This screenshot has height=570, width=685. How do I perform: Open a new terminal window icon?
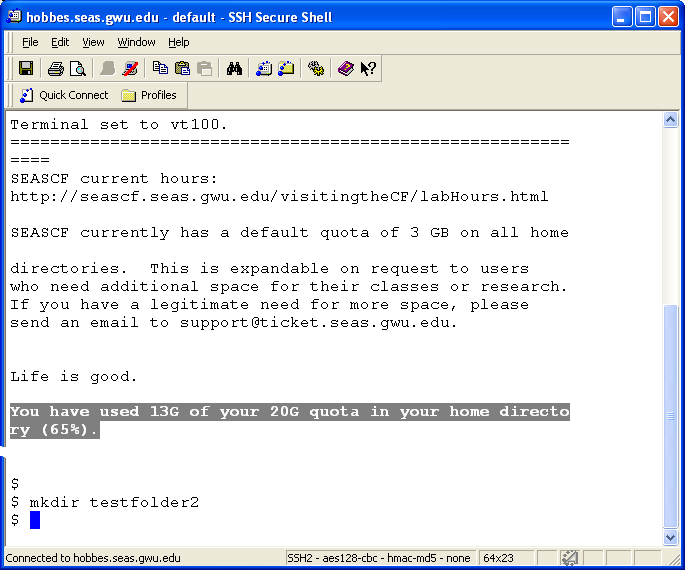tap(265, 69)
